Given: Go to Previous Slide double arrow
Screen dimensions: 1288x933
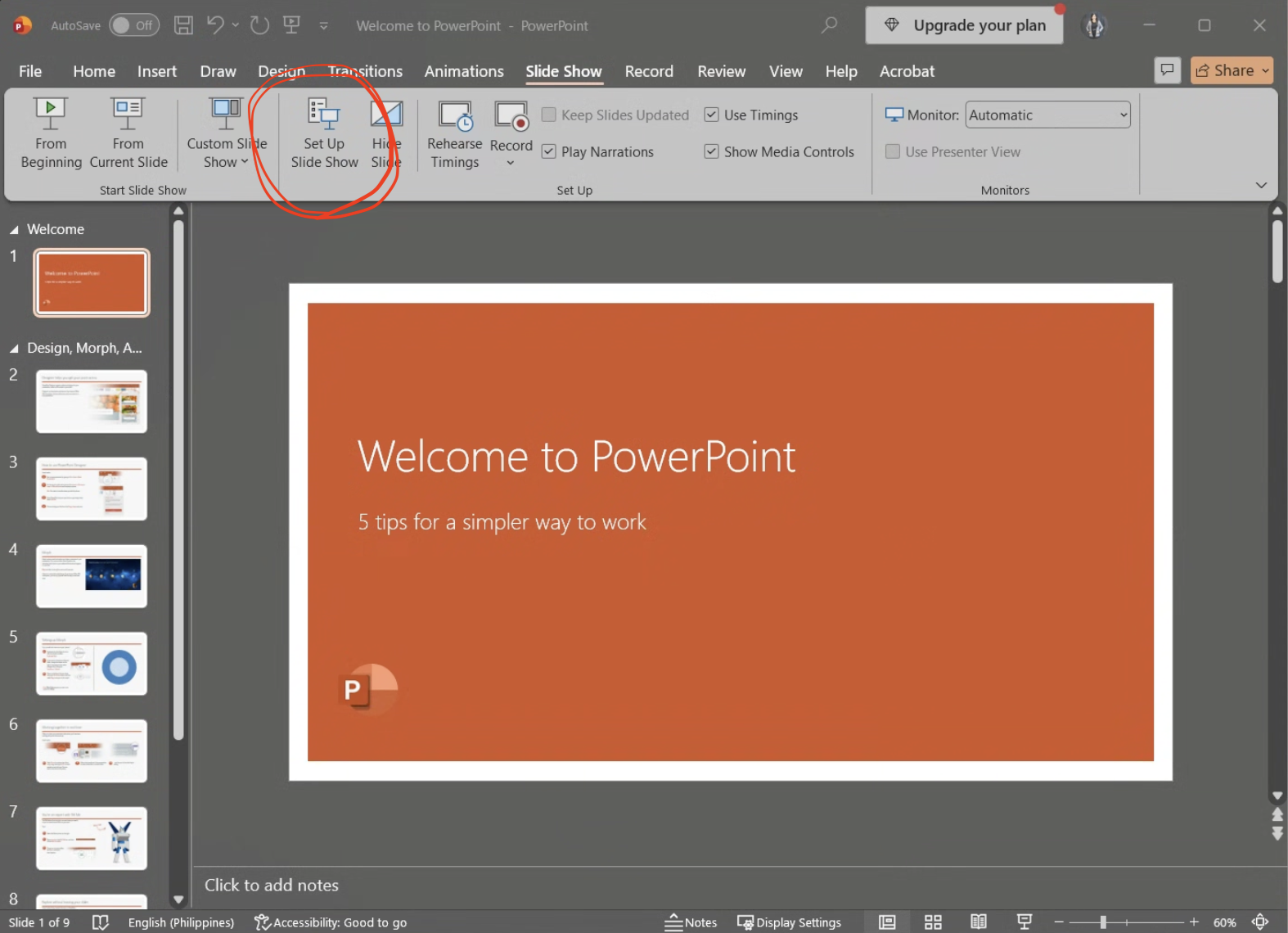Looking at the screenshot, I should tap(1277, 814).
